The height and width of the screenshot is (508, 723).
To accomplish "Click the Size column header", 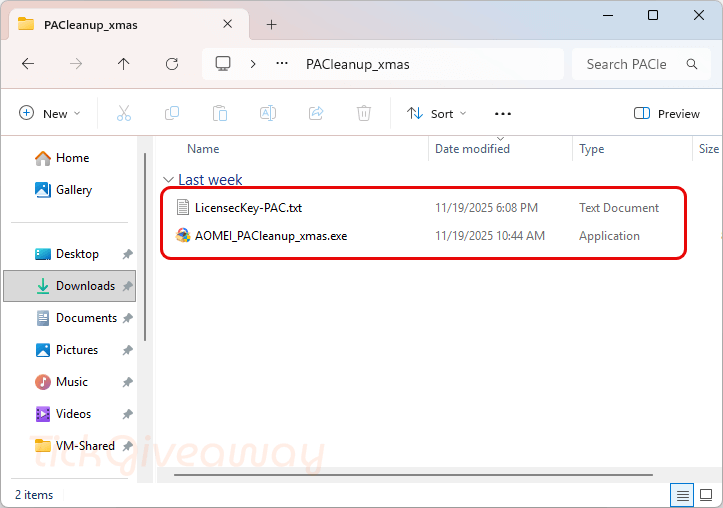I will pos(709,149).
